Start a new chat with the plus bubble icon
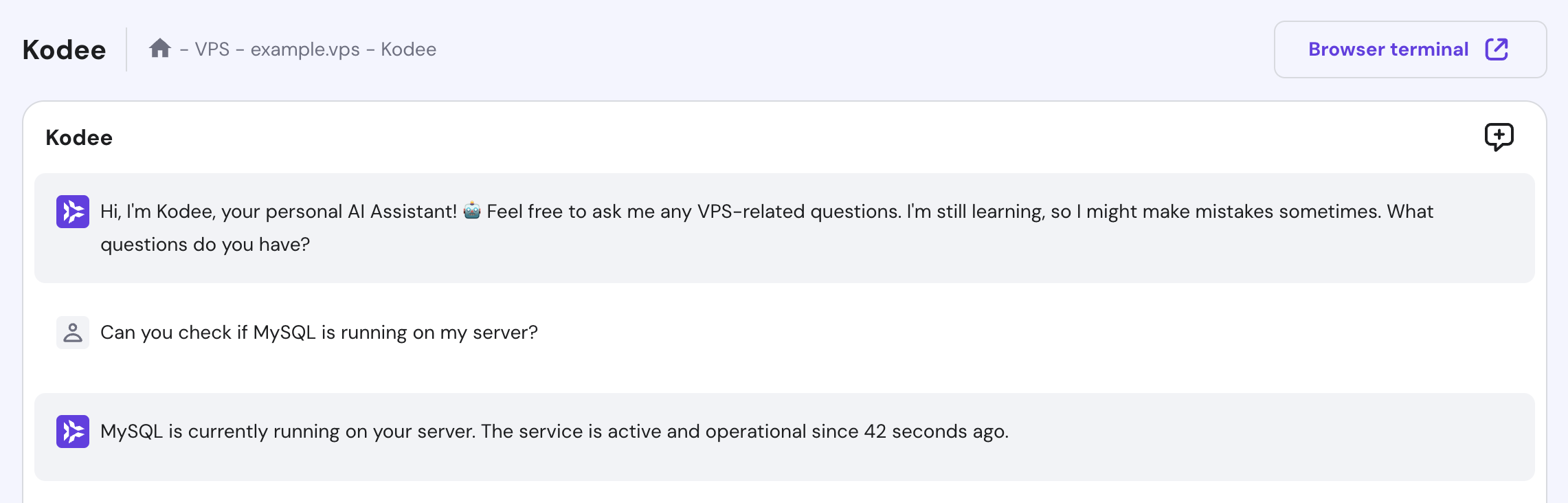 coord(1499,137)
